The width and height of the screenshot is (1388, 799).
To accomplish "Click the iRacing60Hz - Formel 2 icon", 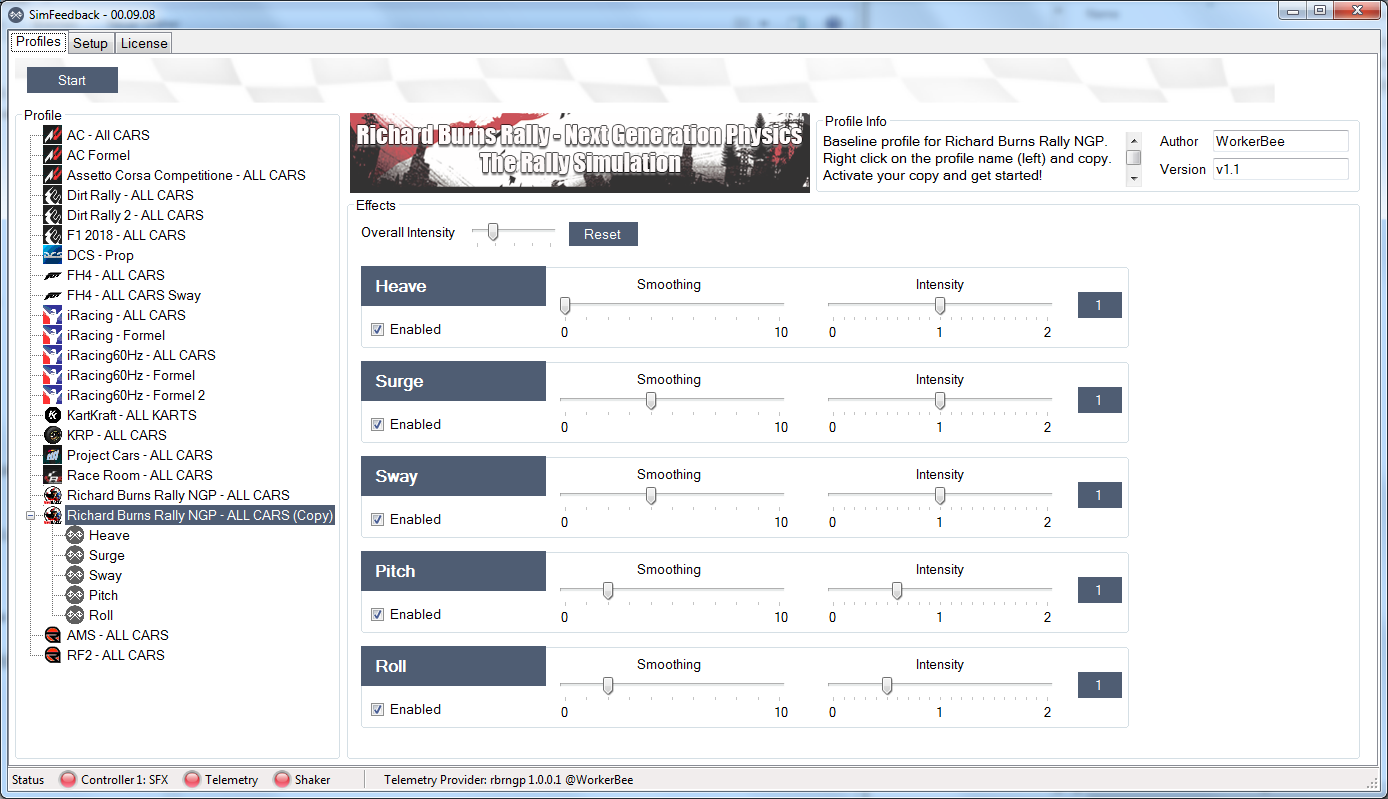I will 53,395.
